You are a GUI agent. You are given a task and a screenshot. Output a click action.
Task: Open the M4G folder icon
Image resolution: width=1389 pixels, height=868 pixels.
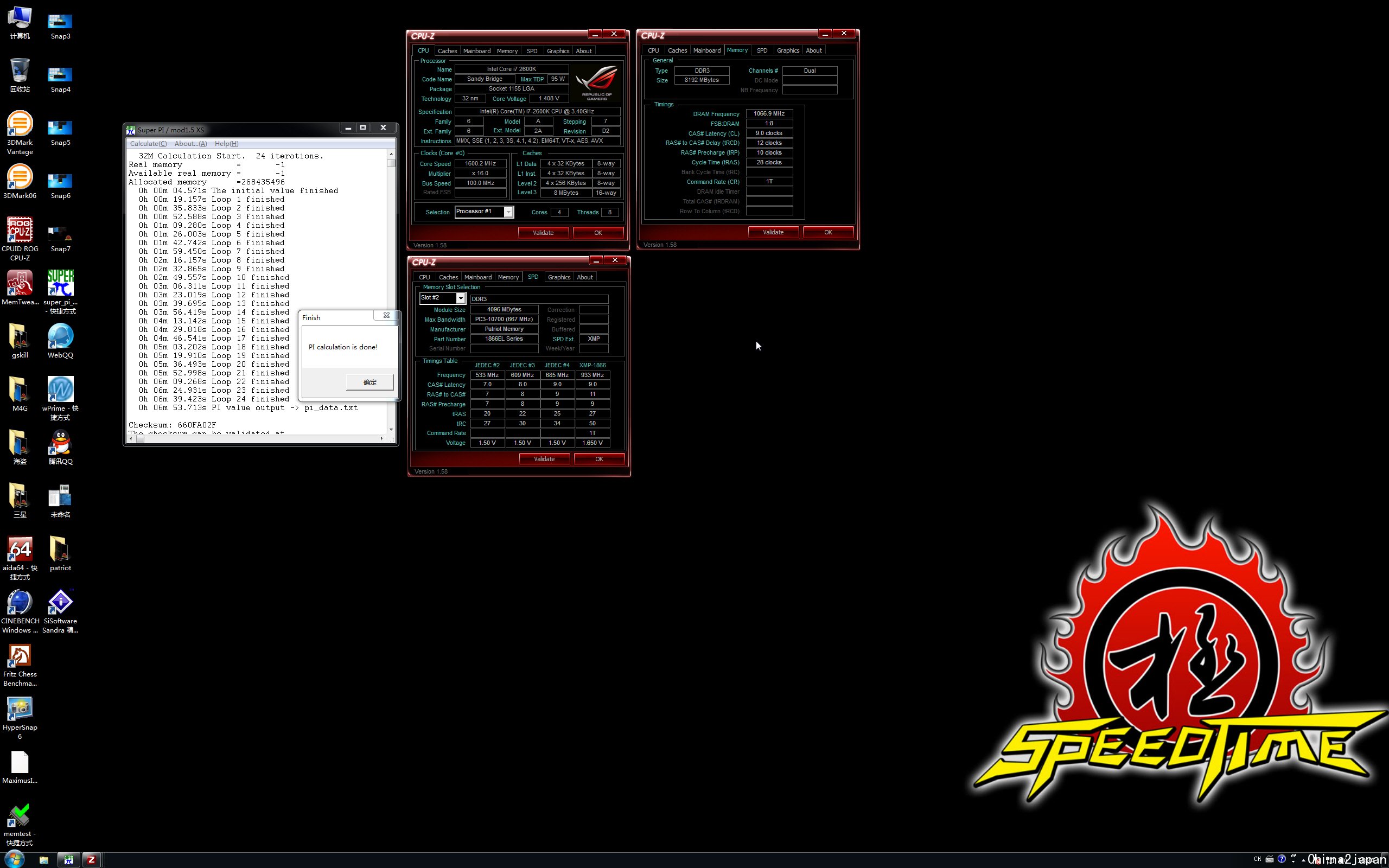click(x=20, y=394)
